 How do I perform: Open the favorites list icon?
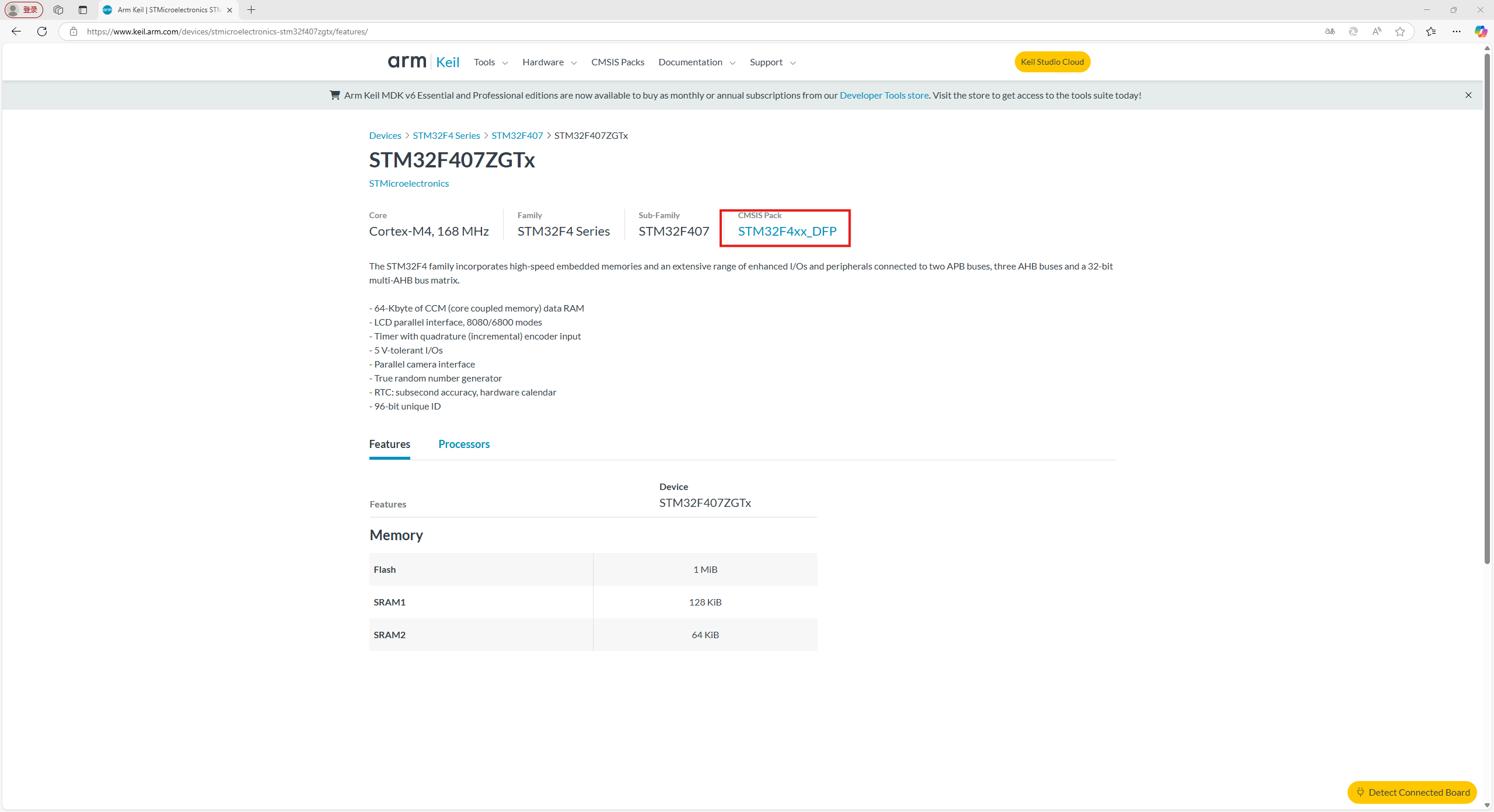(x=1431, y=32)
